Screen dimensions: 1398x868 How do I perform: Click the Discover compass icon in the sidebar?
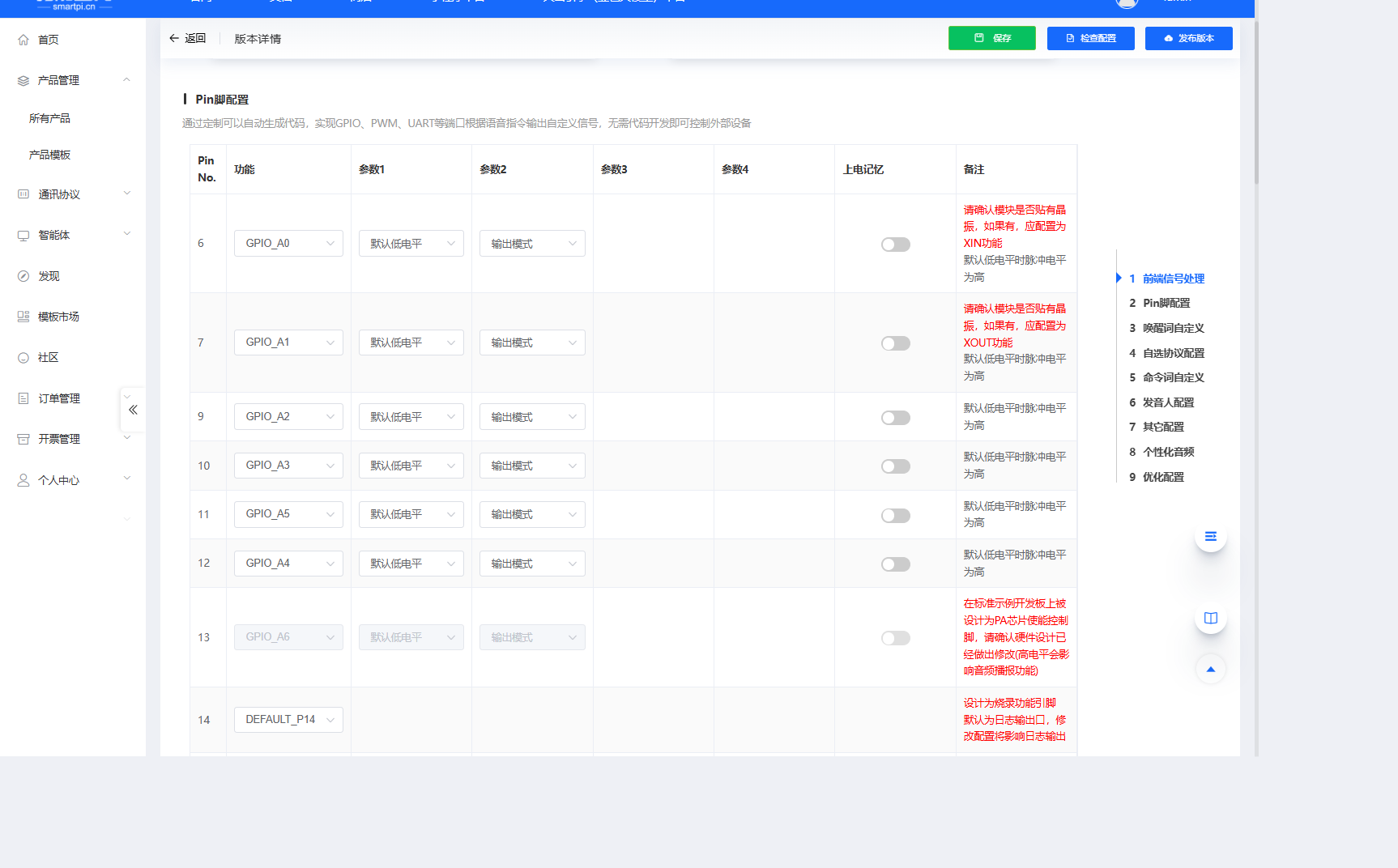point(23,276)
